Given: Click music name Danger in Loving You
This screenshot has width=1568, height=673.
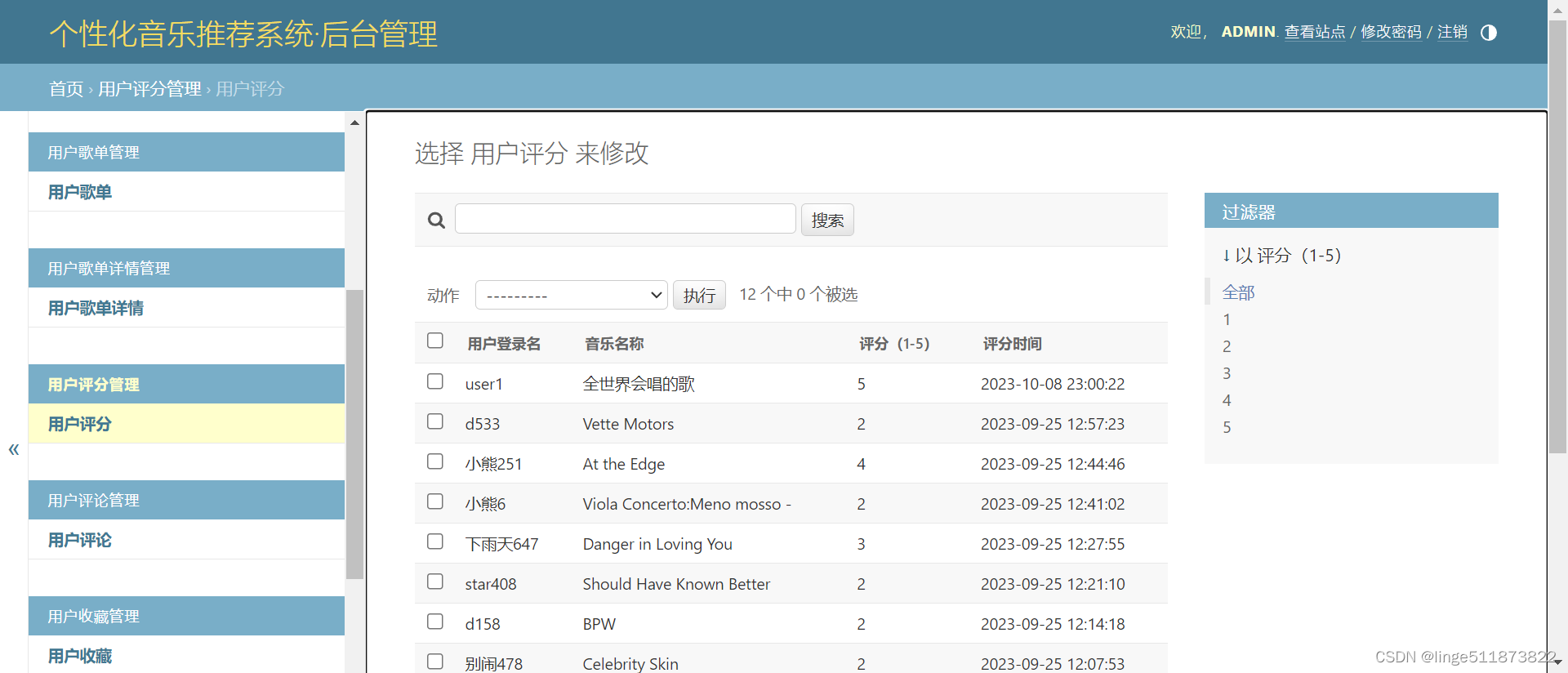Looking at the screenshot, I should tap(657, 544).
